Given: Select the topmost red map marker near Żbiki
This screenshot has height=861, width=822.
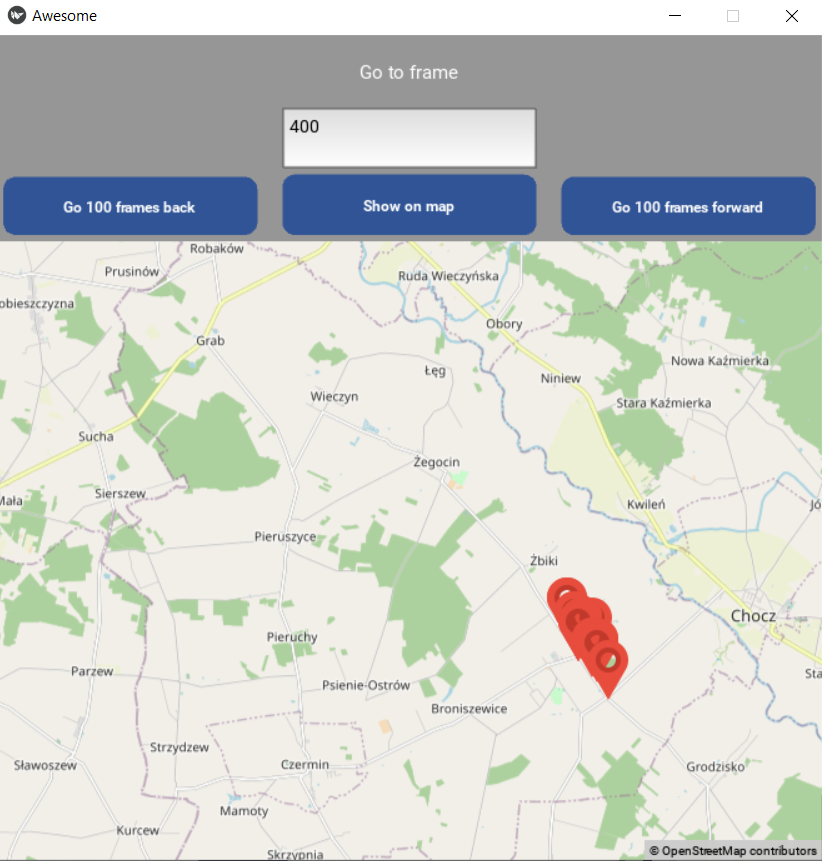Looking at the screenshot, I should click(x=566, y=594).
